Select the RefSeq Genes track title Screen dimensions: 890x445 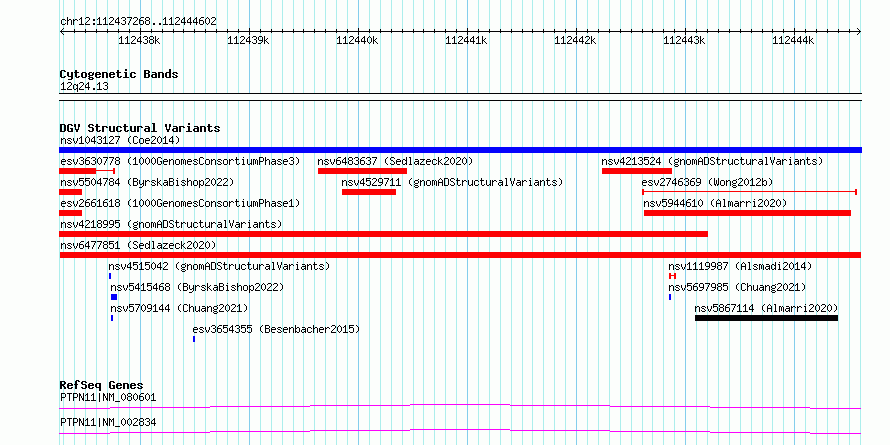pyautogui.click(x=101, y=386)
